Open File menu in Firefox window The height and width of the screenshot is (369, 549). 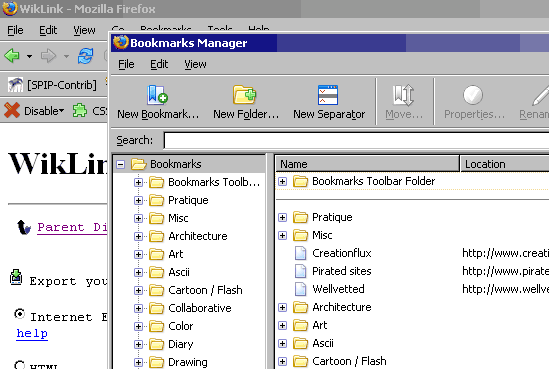tap(15, 30)
